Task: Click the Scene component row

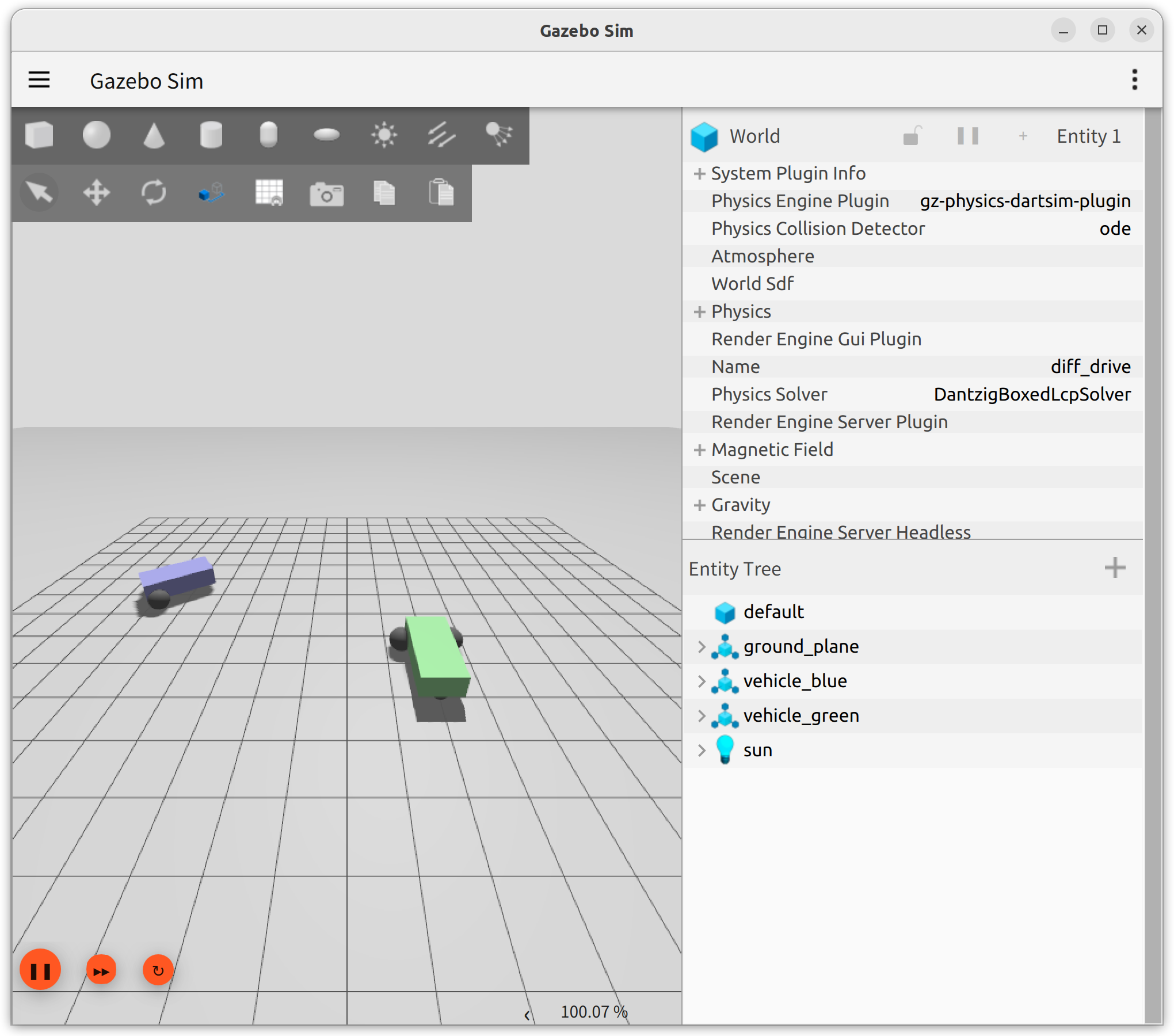Action: tap(913, 477)
